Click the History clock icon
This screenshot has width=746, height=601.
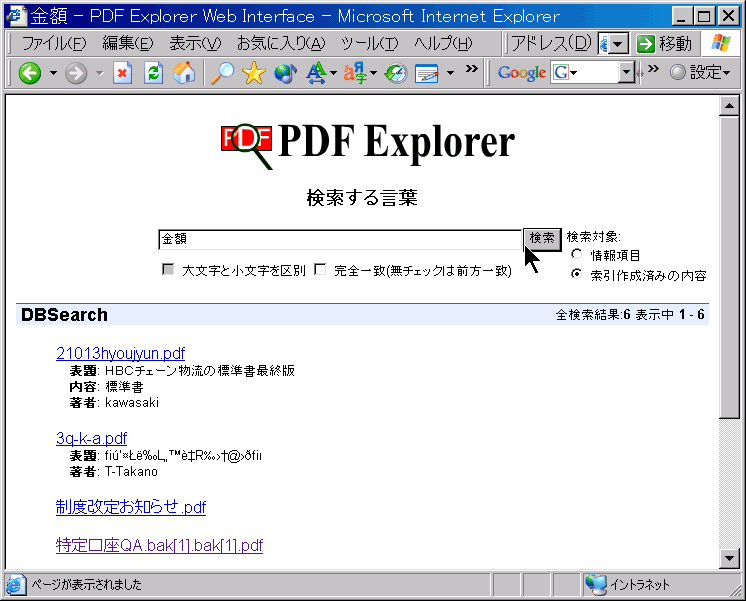coord(396,73)
